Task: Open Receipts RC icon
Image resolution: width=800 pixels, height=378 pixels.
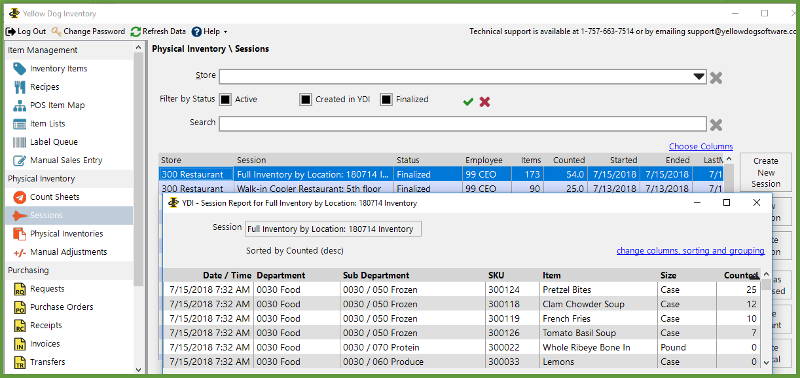Action: click(x=19, y=325)
